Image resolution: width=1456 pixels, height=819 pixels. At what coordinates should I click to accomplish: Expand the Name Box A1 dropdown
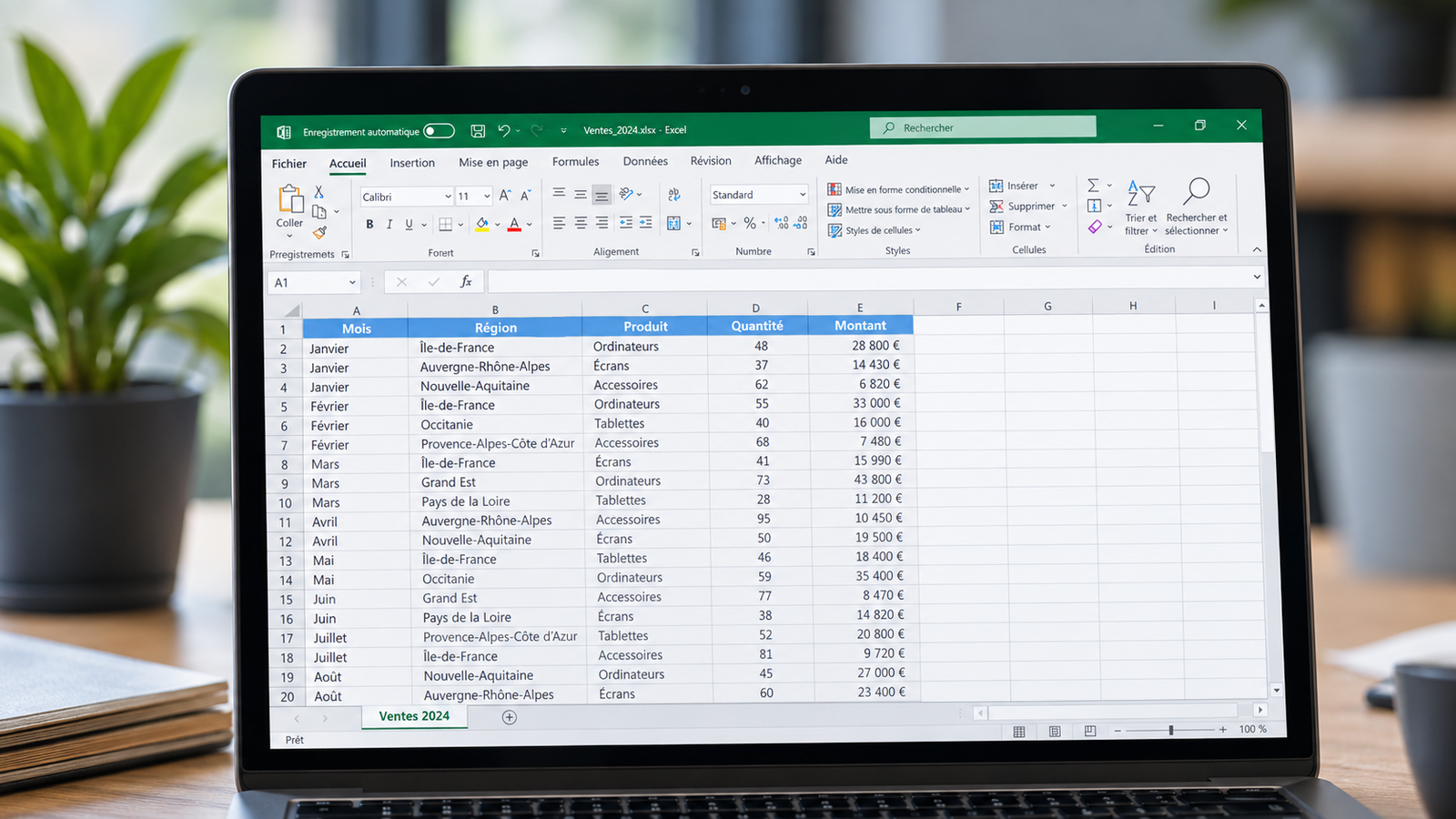click(x=352, y=282)
